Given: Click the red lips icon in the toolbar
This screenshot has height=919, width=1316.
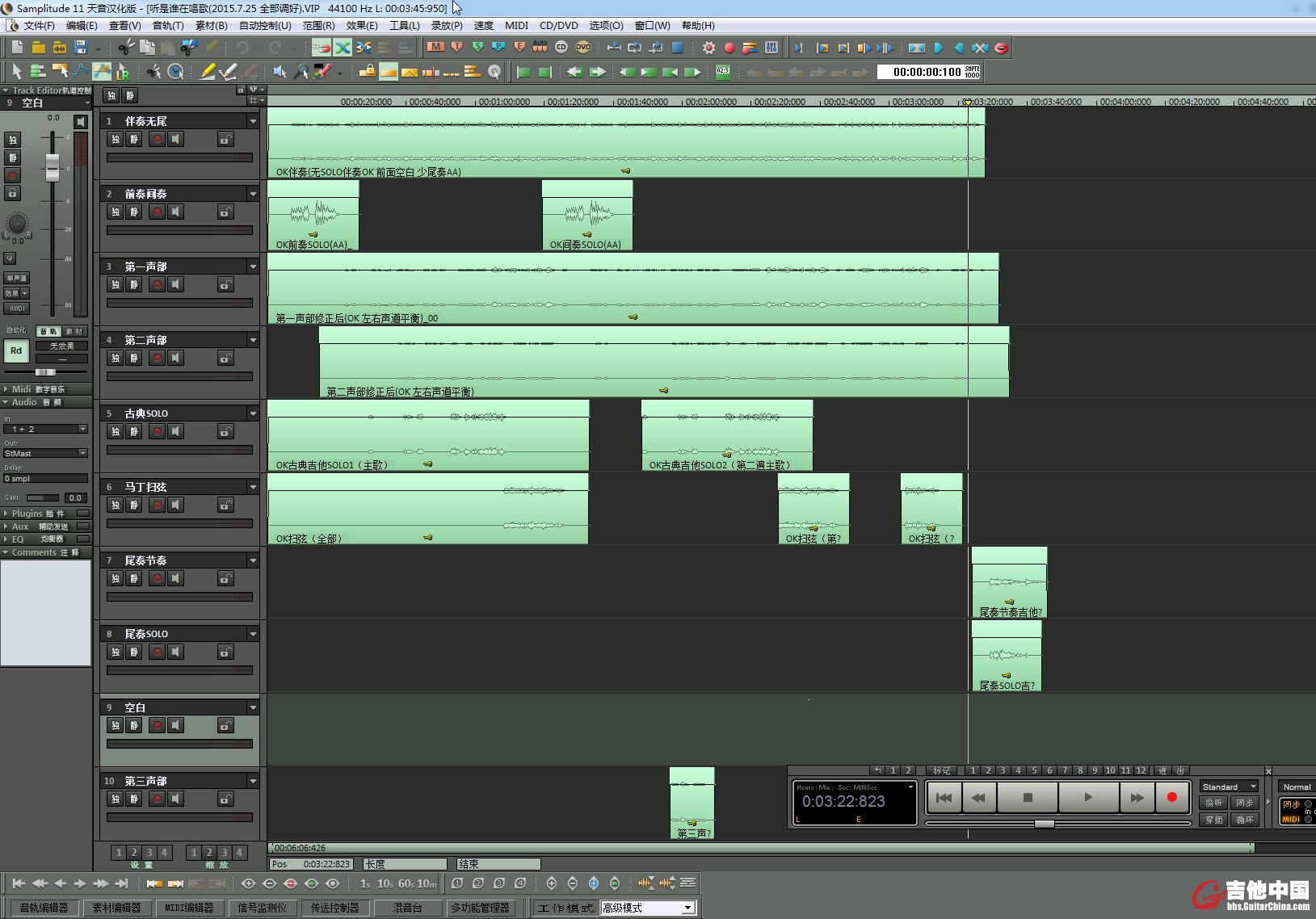Looking at the screenshot, I should click(x=1002, y=48).
